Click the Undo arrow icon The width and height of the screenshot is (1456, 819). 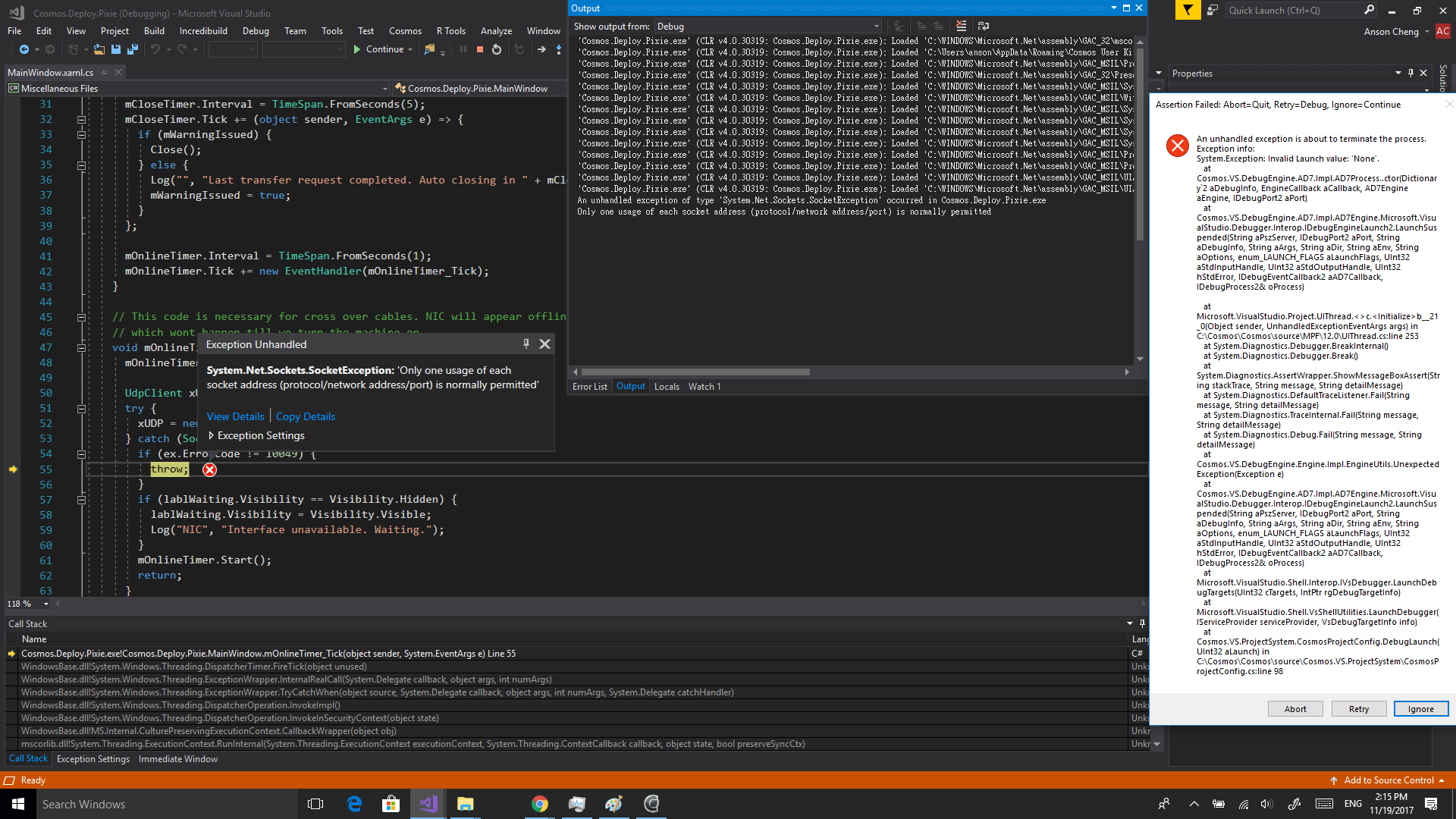tap(155, 49)
